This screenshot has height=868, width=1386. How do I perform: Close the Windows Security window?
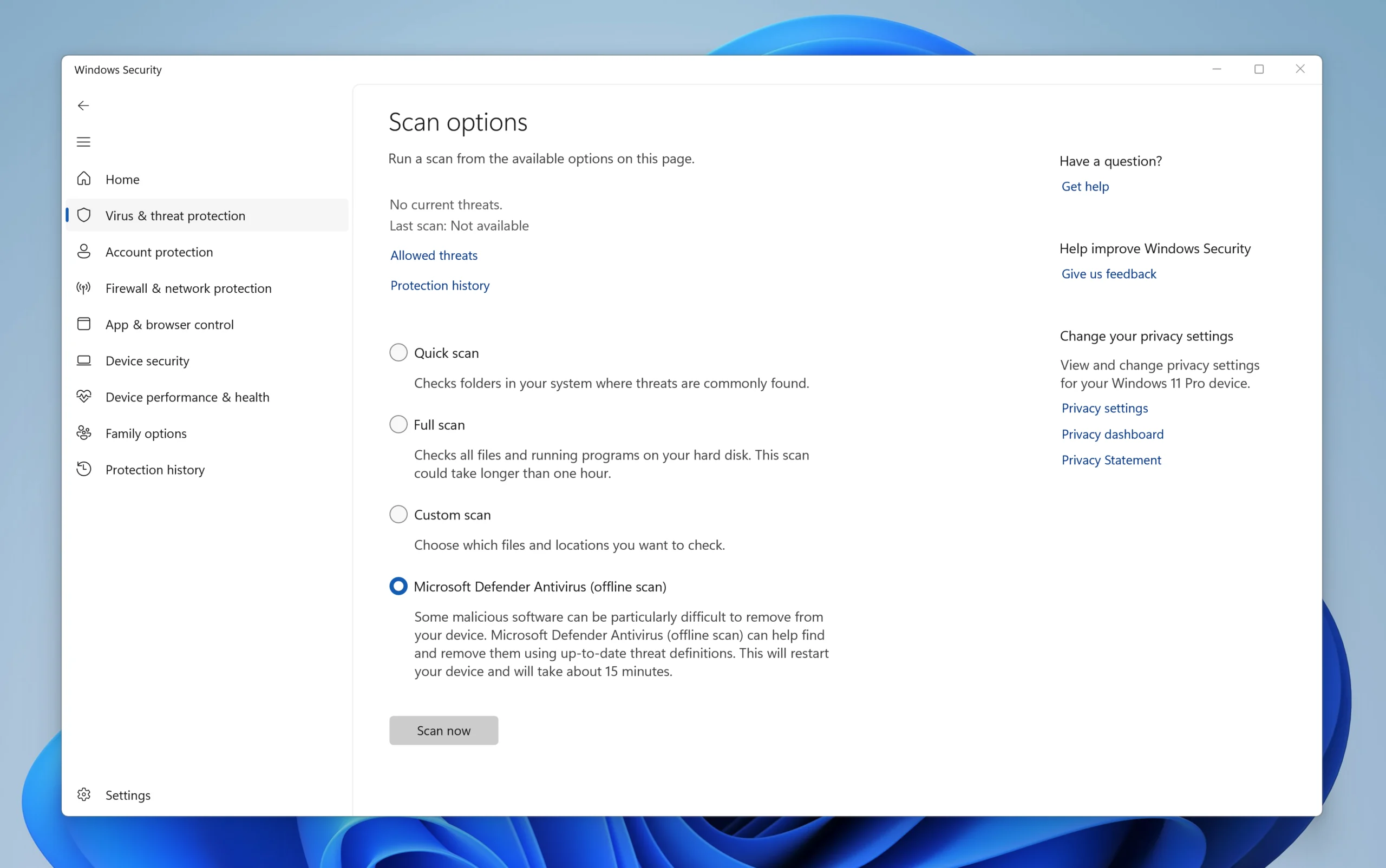pos(1300,69)
